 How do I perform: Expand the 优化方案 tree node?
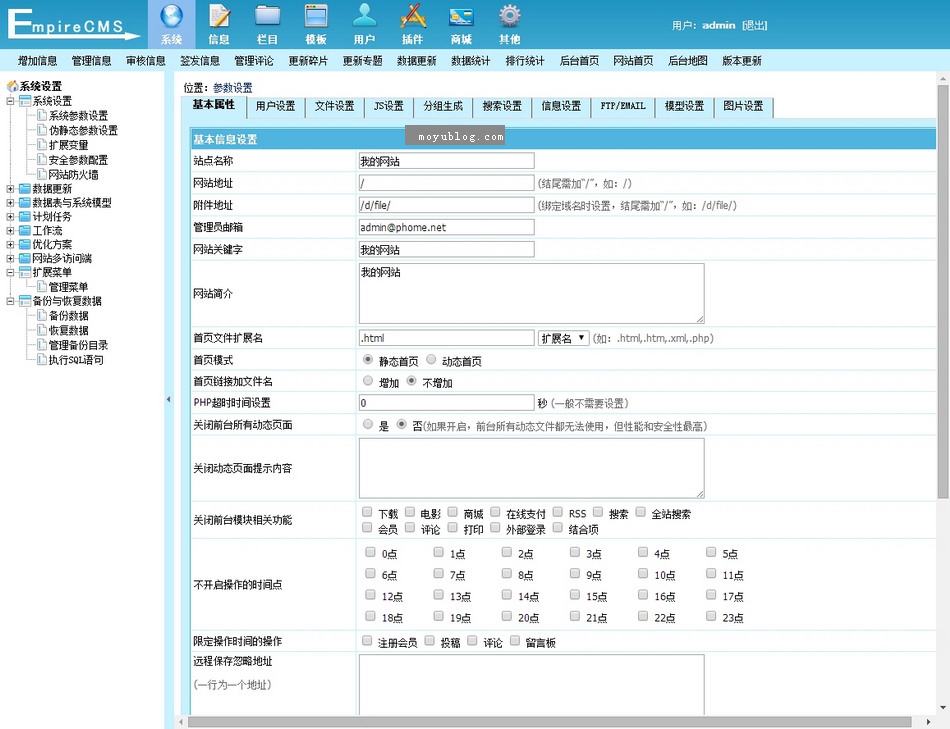[x=10, y=244]
